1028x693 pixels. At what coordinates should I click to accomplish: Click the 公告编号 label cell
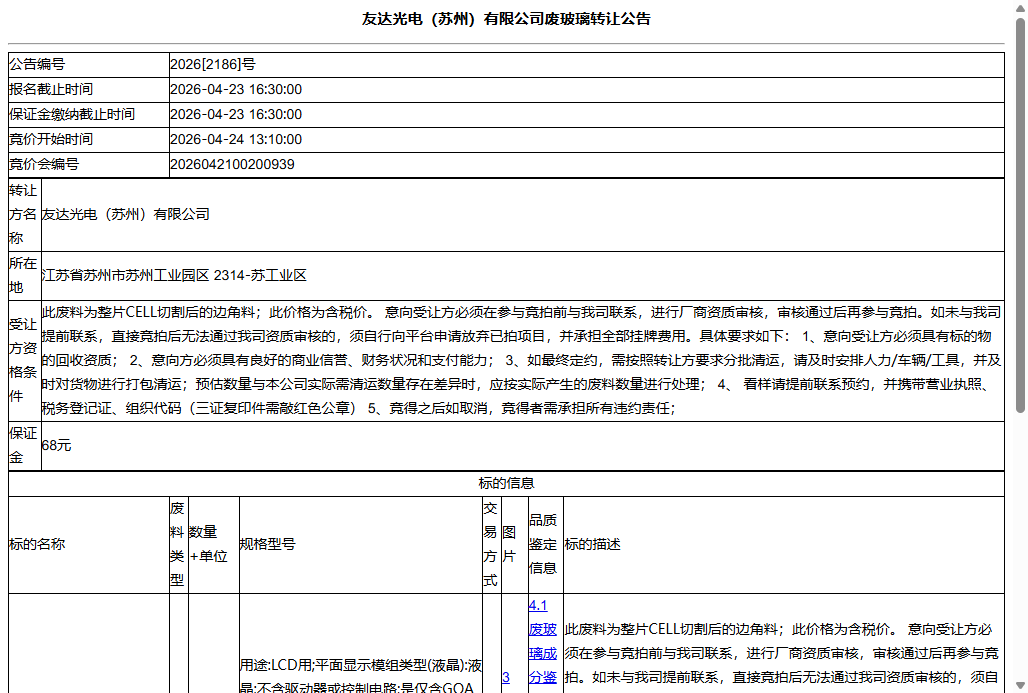point(89,64)
